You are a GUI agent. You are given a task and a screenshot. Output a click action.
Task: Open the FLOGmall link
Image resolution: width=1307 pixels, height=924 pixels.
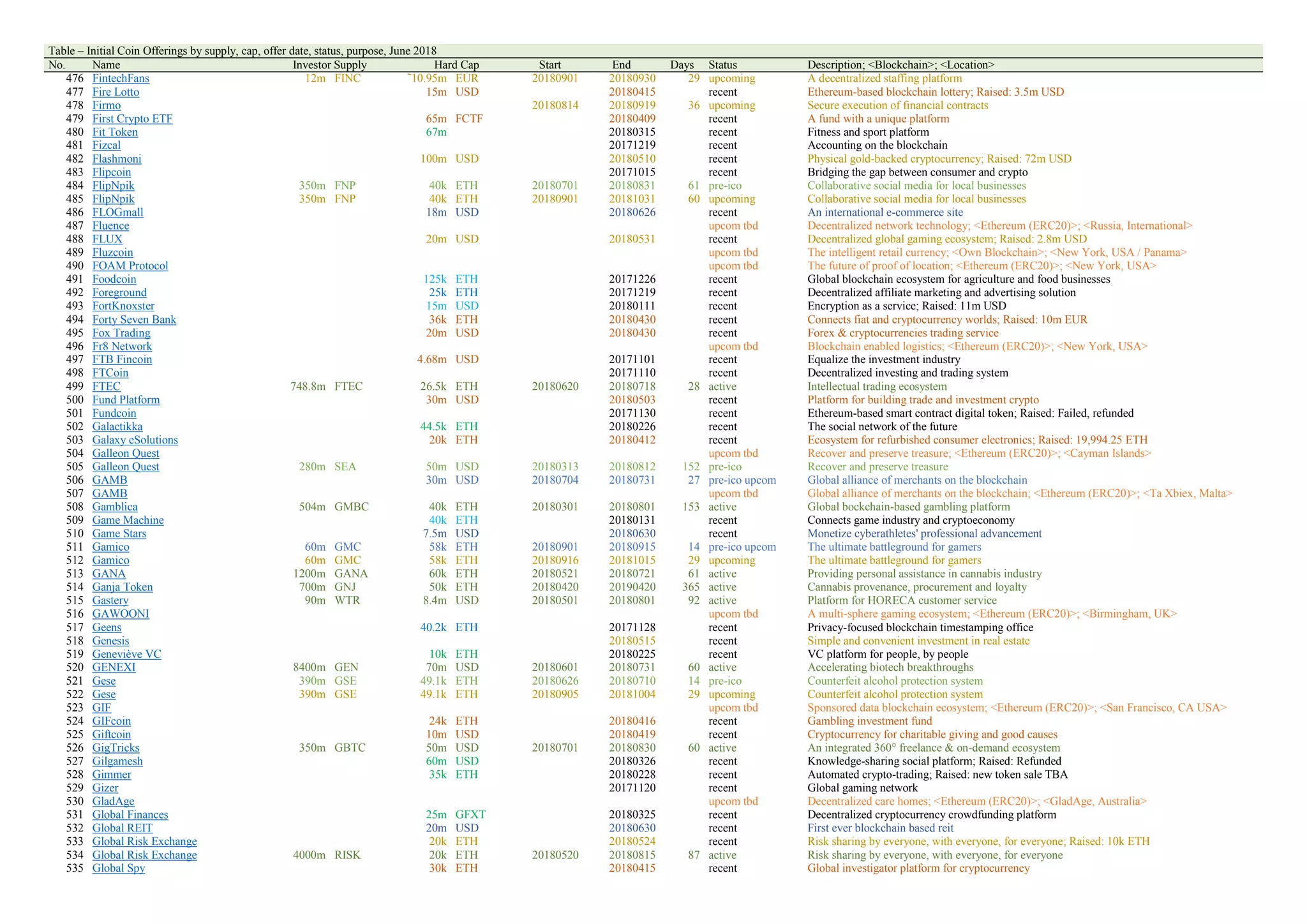point(117,212)
